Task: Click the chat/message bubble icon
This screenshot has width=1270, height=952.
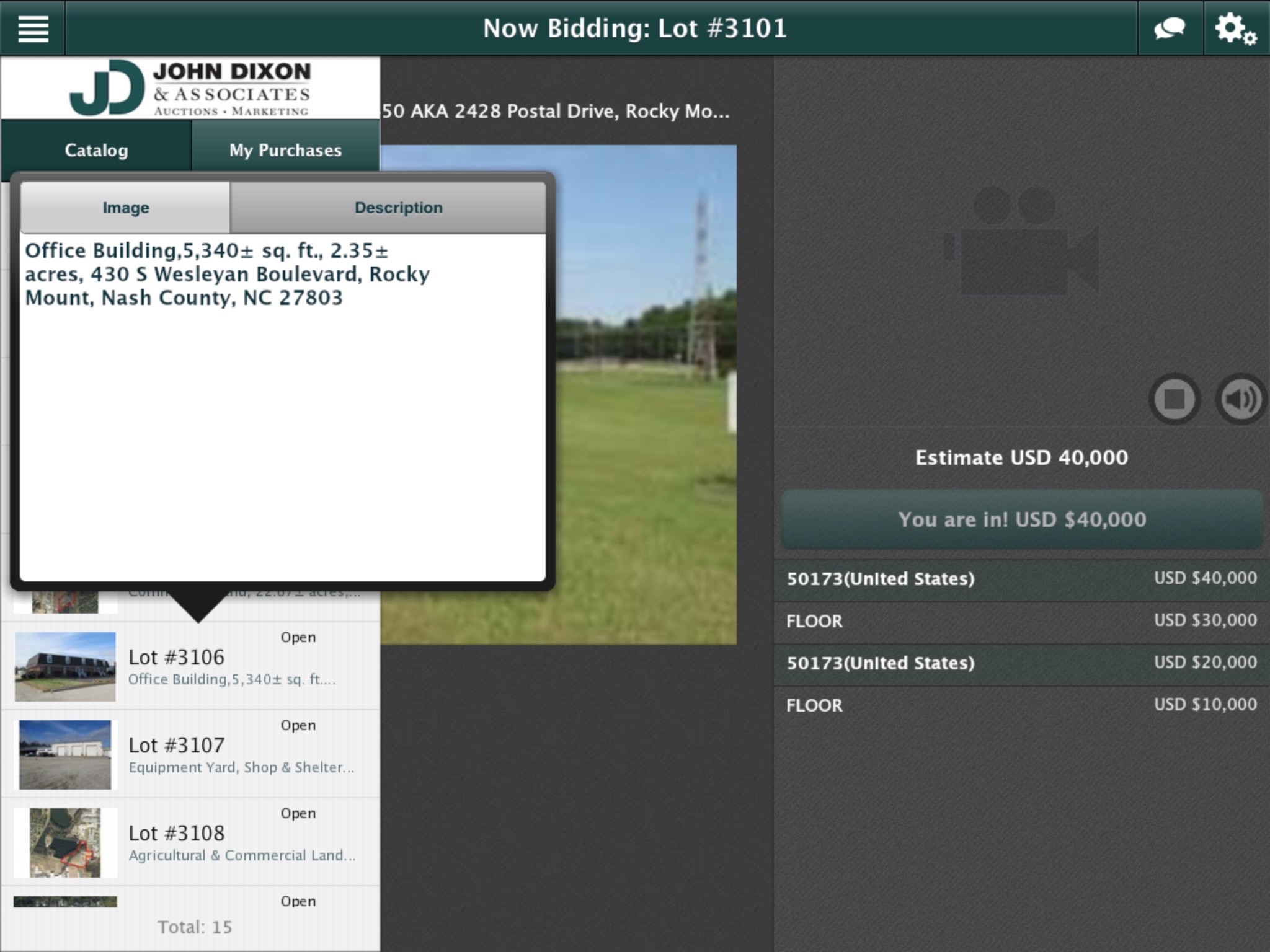Action: click(1172, 27)
